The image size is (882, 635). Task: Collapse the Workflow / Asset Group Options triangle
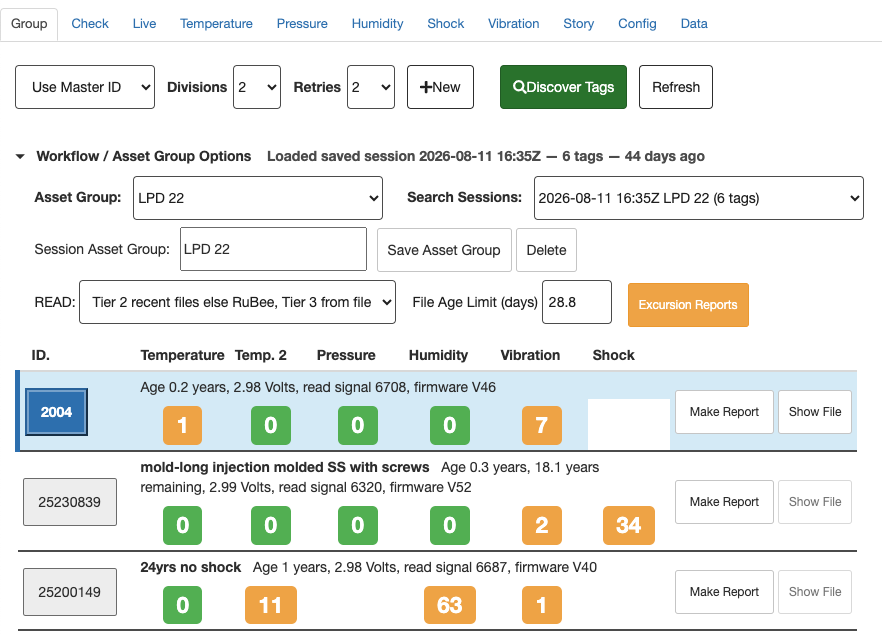click(20, 156)
